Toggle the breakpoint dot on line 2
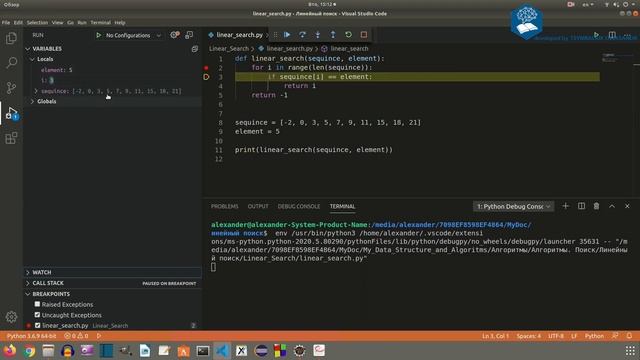640x360 pixels. coord(206,68)
